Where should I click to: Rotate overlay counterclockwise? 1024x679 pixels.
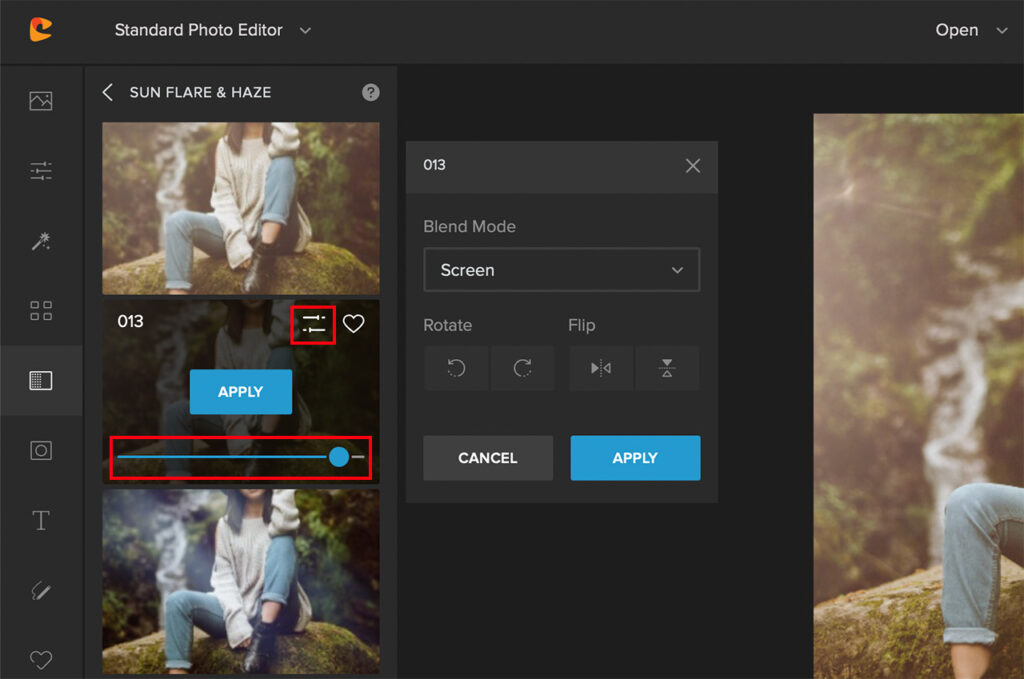[x=456, y=368]
